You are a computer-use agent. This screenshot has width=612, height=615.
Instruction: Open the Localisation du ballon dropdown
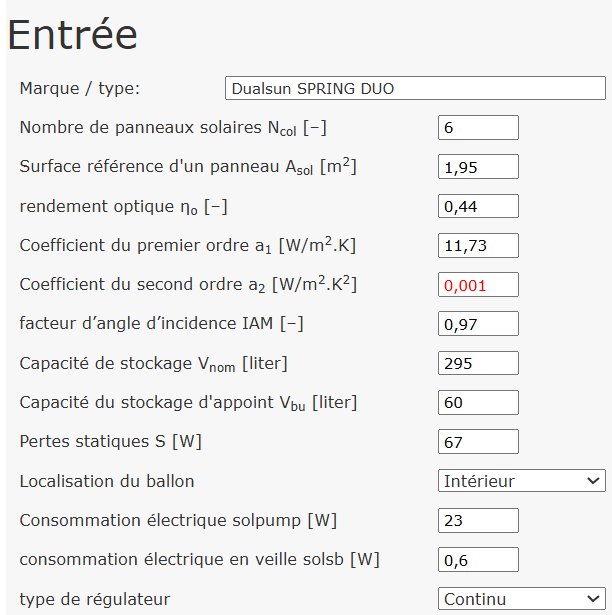[x=522, y=480]
